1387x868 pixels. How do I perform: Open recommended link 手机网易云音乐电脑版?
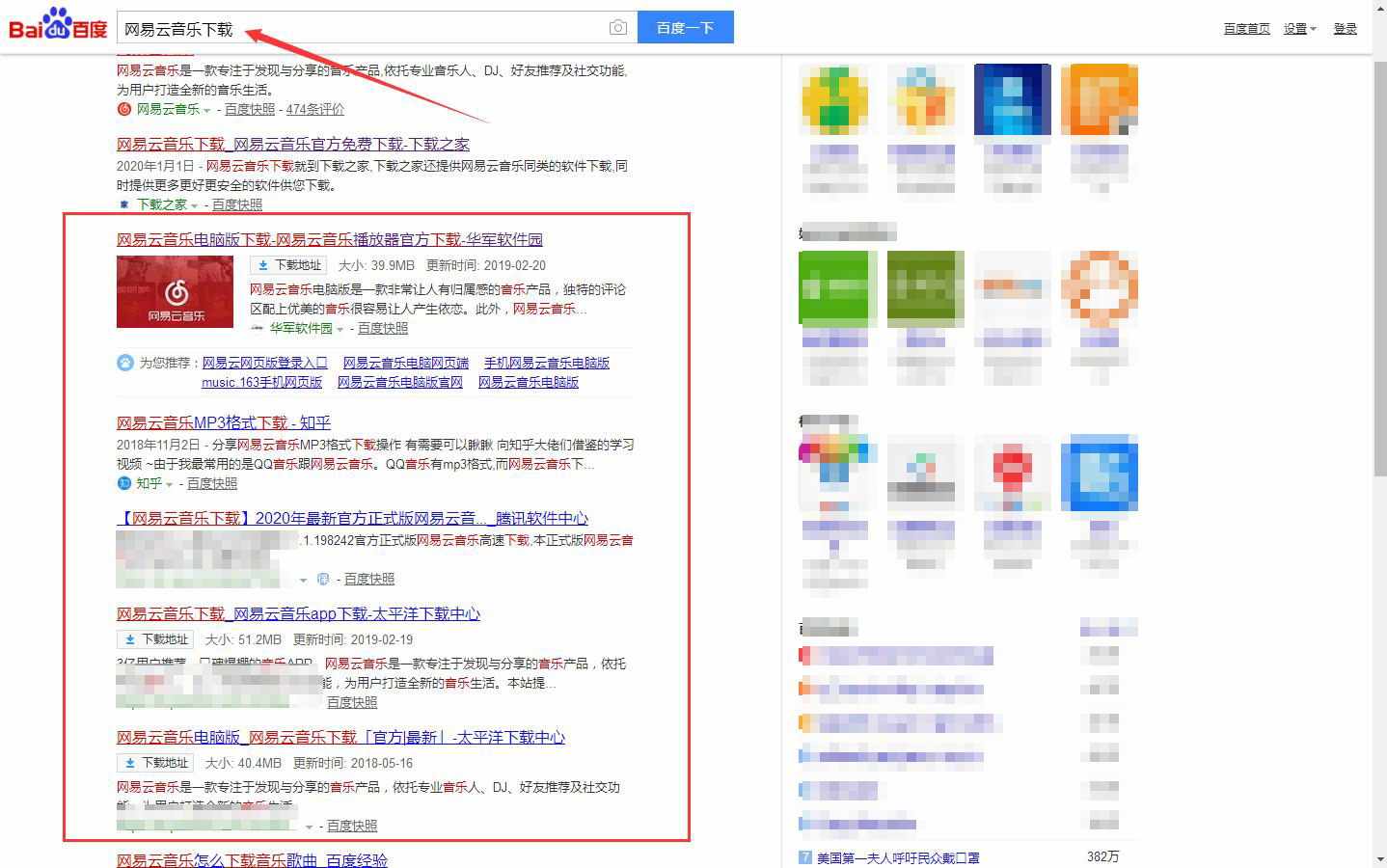coord(547,363)
